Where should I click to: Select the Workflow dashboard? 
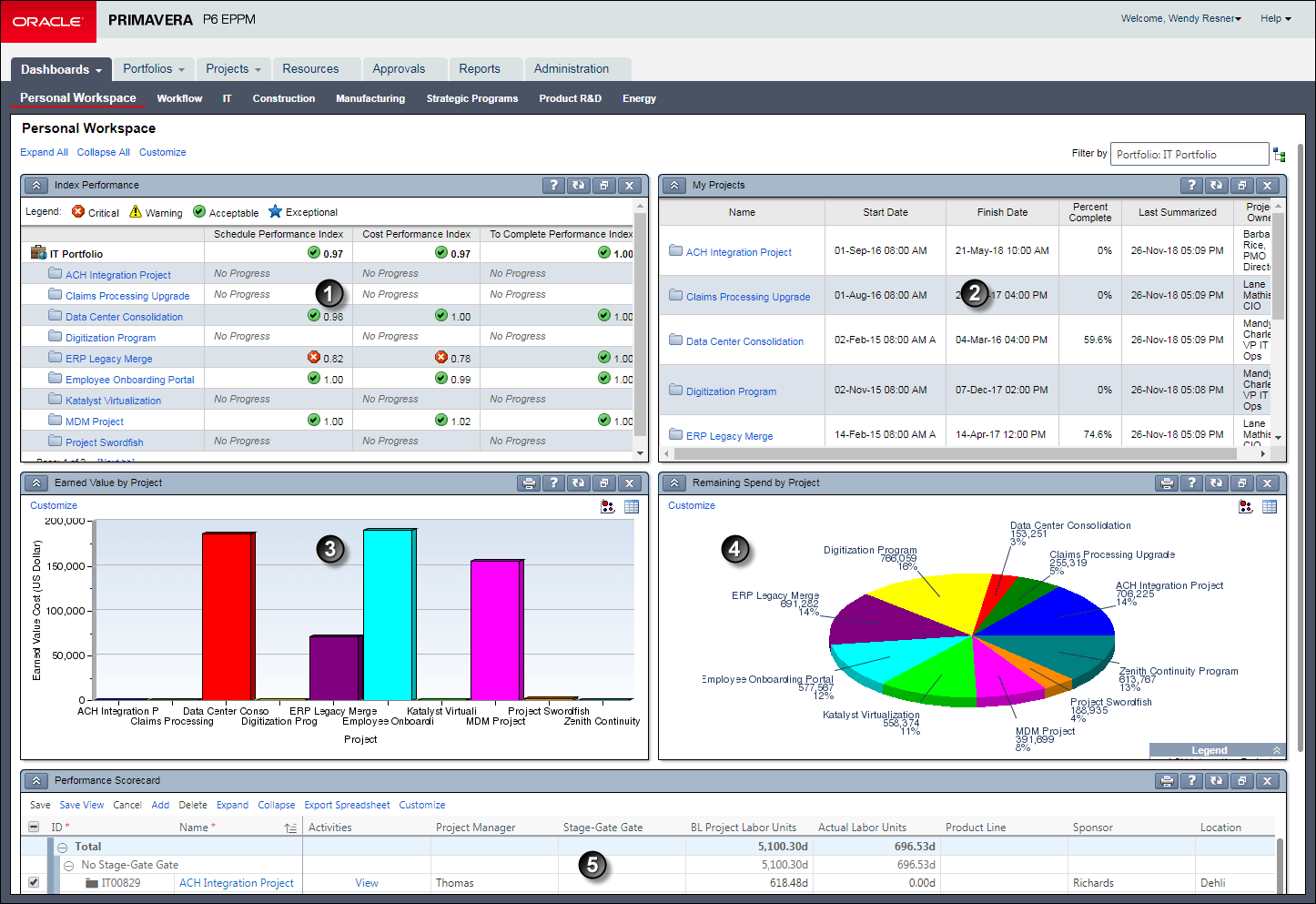click(179, 98)
